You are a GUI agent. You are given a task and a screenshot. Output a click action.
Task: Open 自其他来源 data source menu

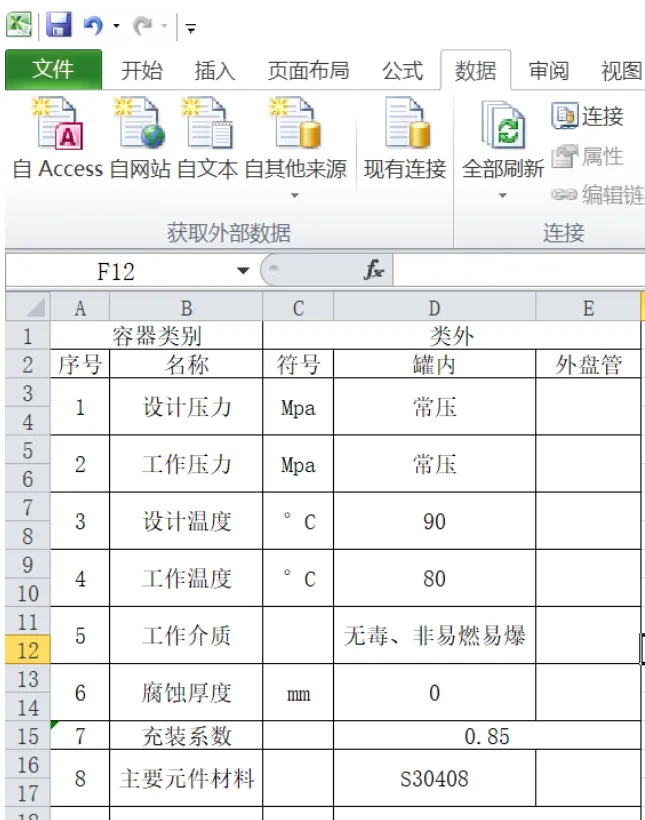295,146
